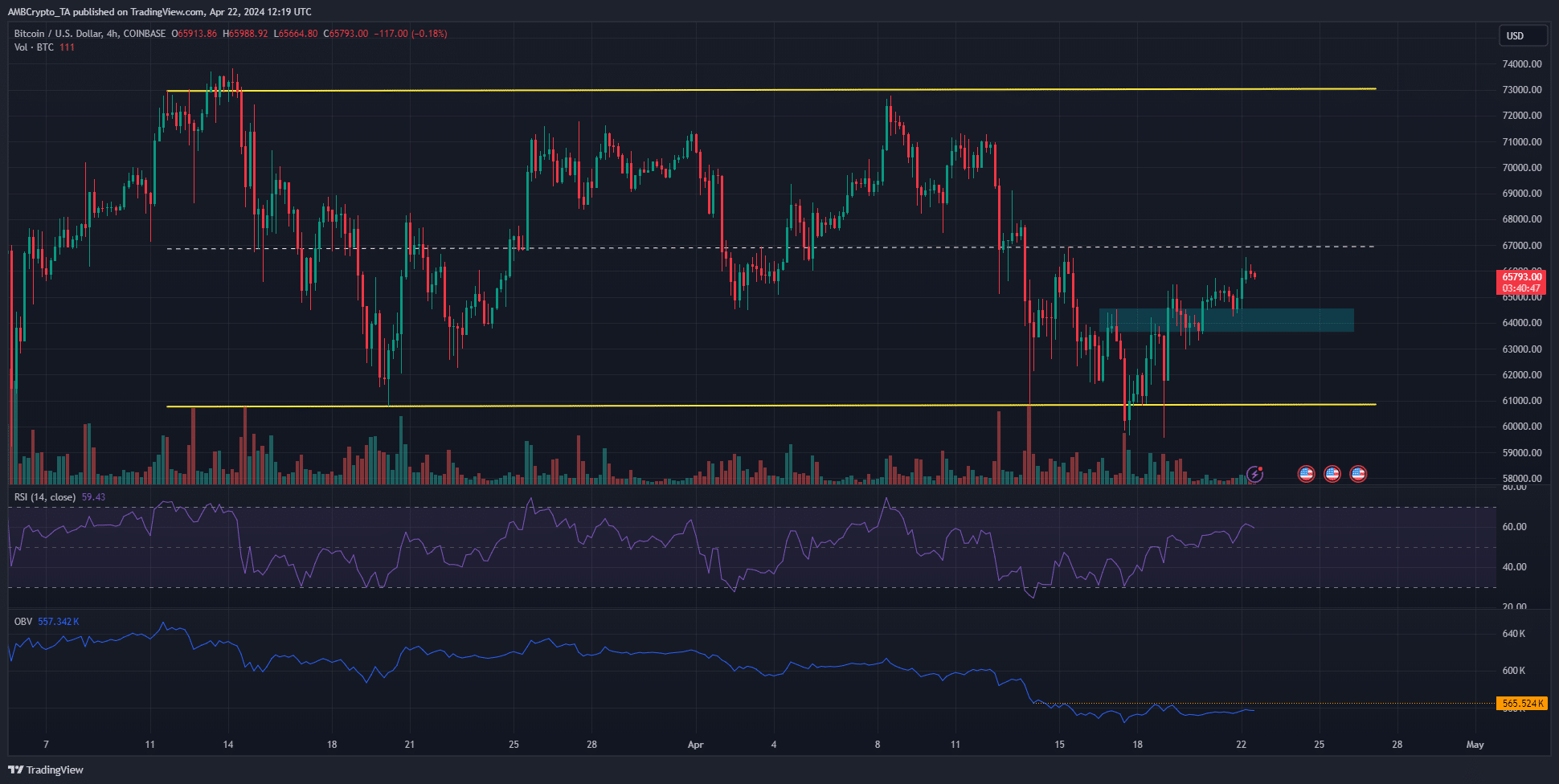The width and height of the screenshot is (1559, 784).
Task: Select the Vol · BTC indicator label
Action: (35, 47)
